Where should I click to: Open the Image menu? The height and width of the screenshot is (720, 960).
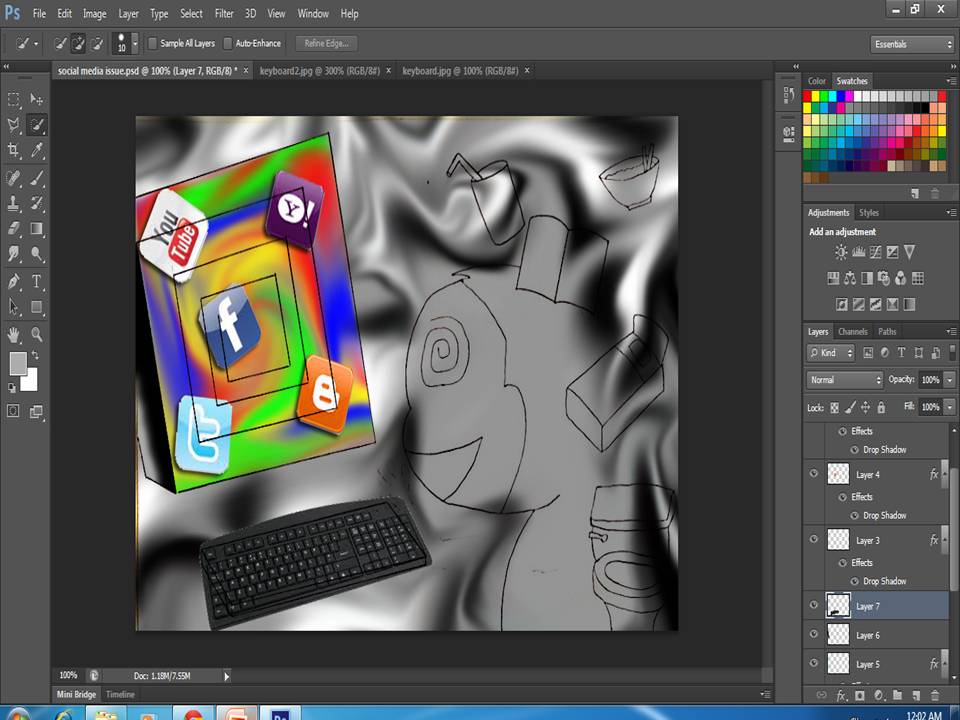(94, 13)
